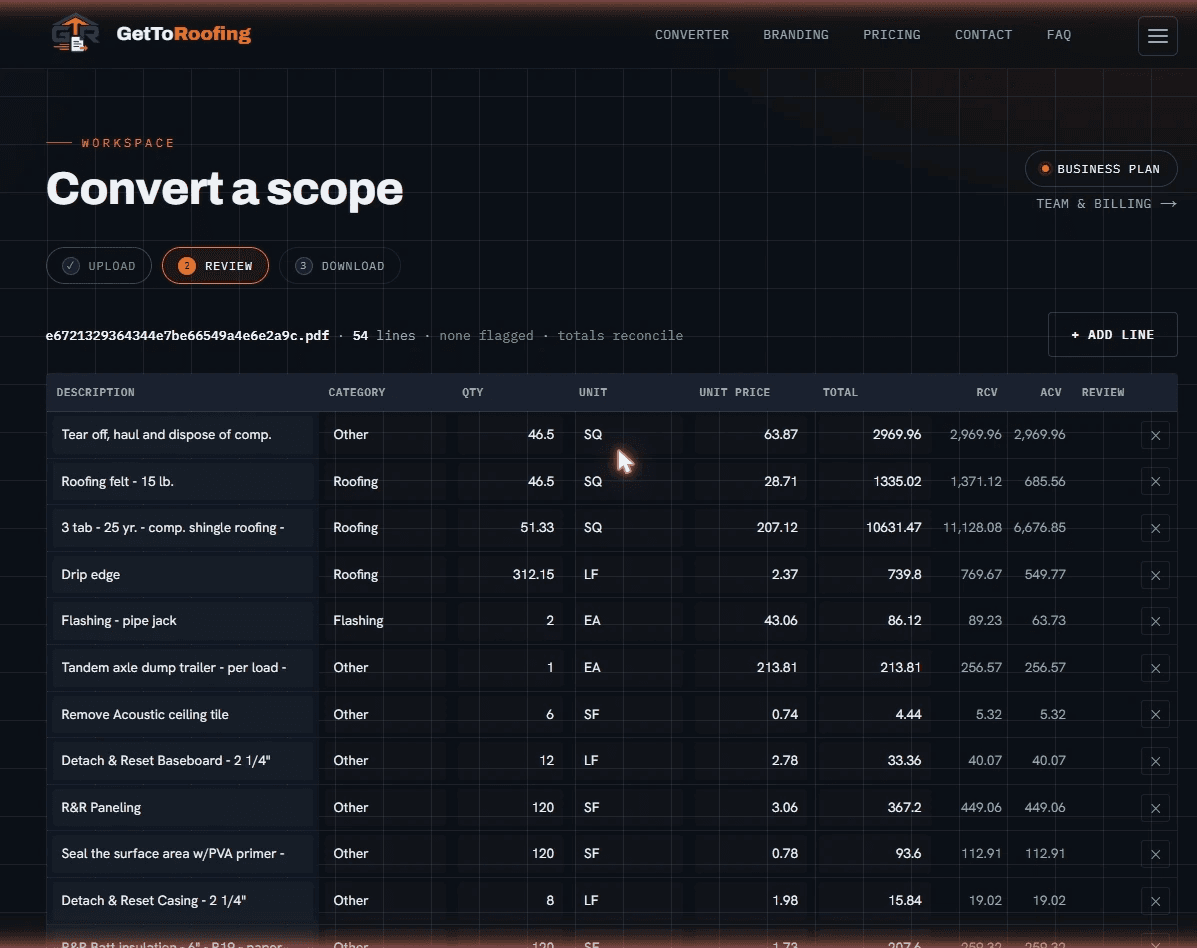Remove the Tear off, haul and dispose line
1197x948 pixels.
(x=1155, y=435)
